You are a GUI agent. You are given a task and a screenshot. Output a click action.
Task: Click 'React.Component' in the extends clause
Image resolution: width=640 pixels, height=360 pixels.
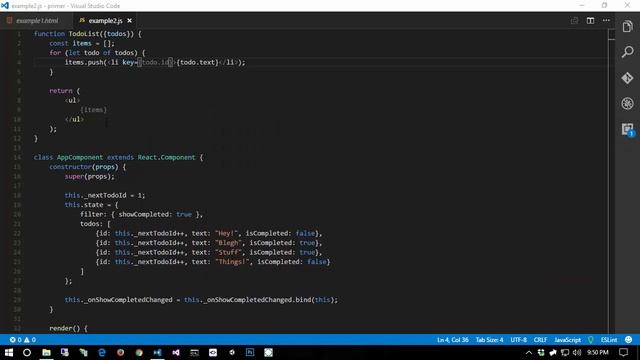click(x=166, y=157)
